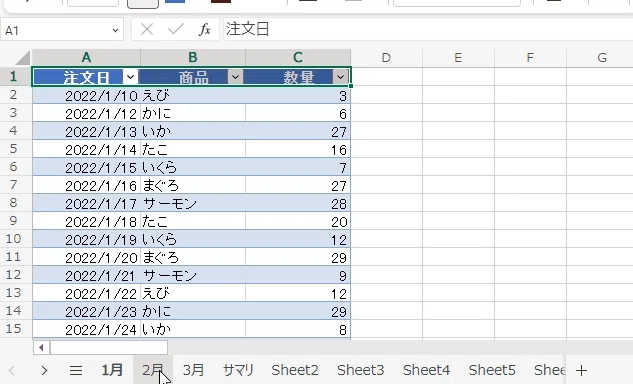Click inside the formula bar showing 注文日
The height and width of the screenshot is (384, 633).
click(x=428, y=29)
